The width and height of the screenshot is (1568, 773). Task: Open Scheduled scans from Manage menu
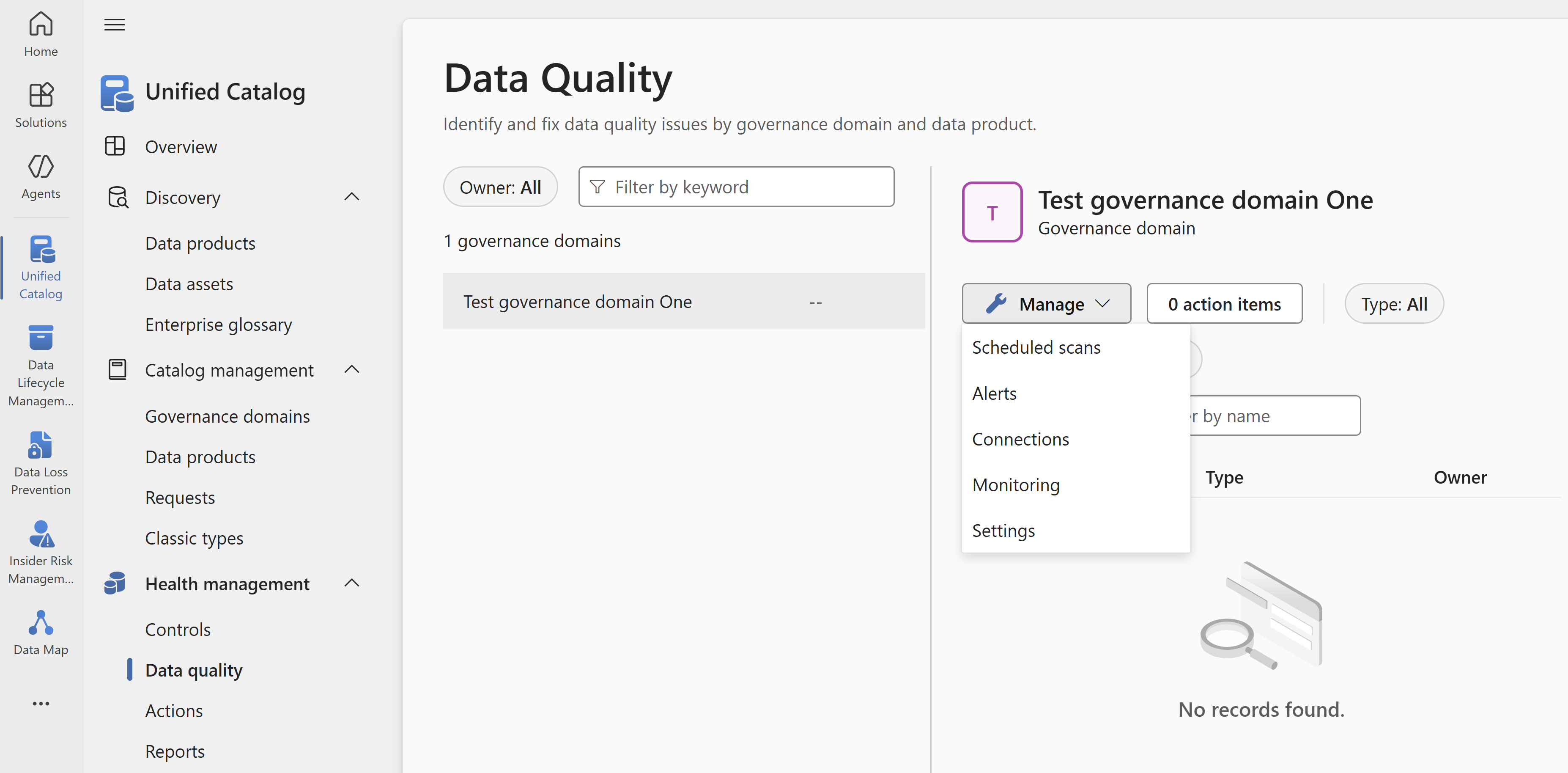1036,347
